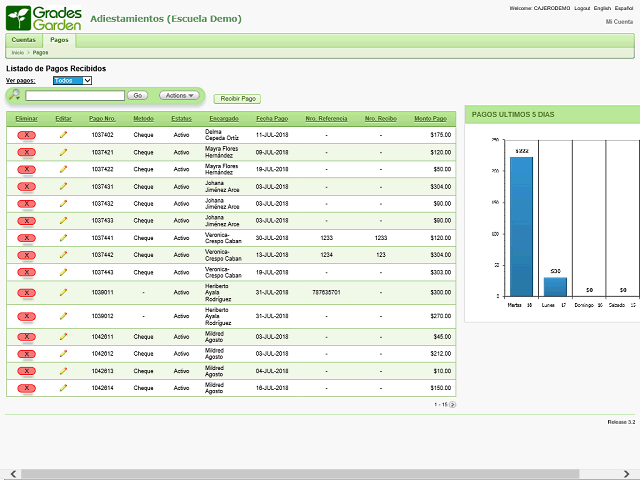This screenshot has width=640, height=480.
Task: Click PAGOS ULTIMOS 5 DIAS panel title
Action: coord(513,115)
